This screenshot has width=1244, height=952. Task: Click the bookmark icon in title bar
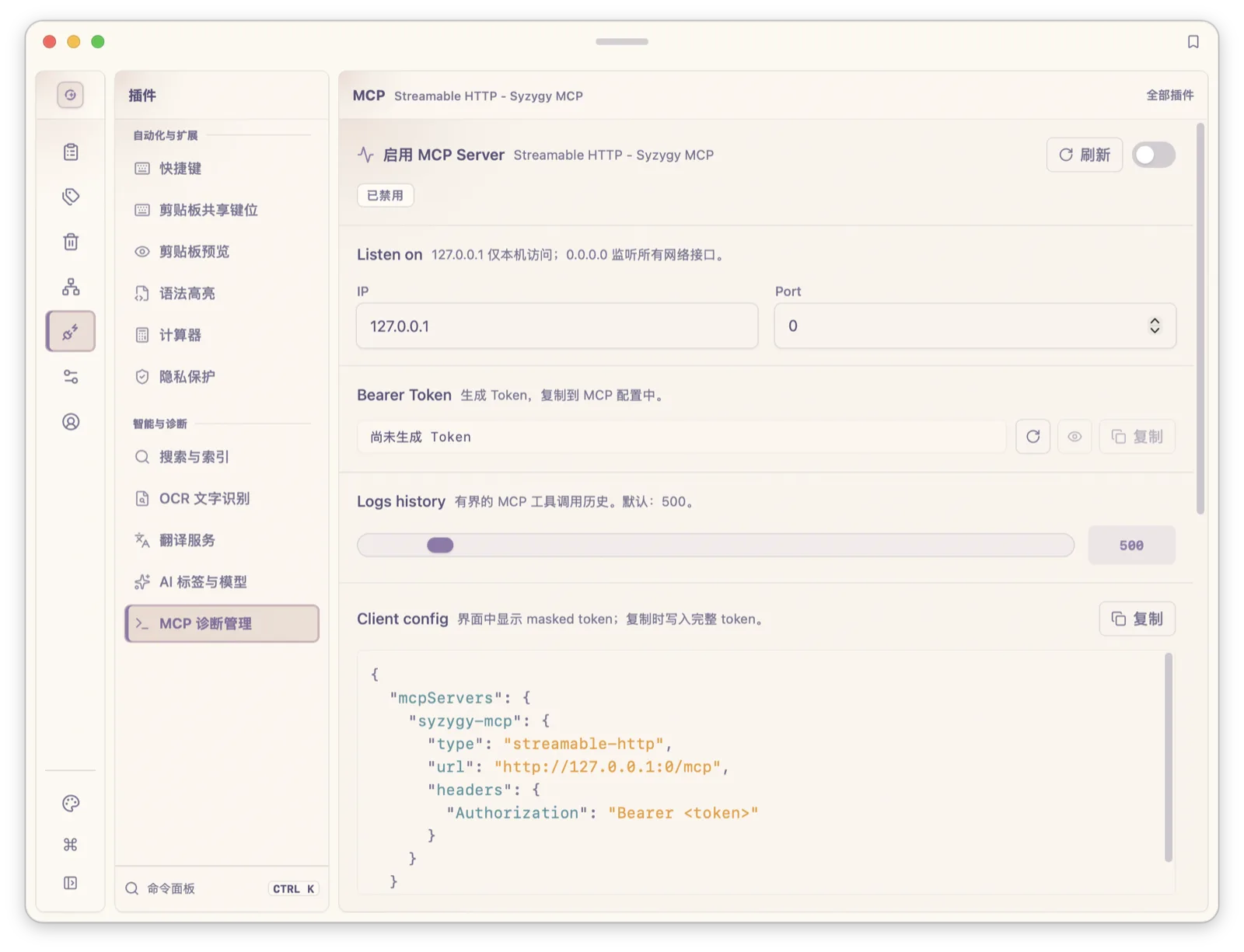[1193, 42]
